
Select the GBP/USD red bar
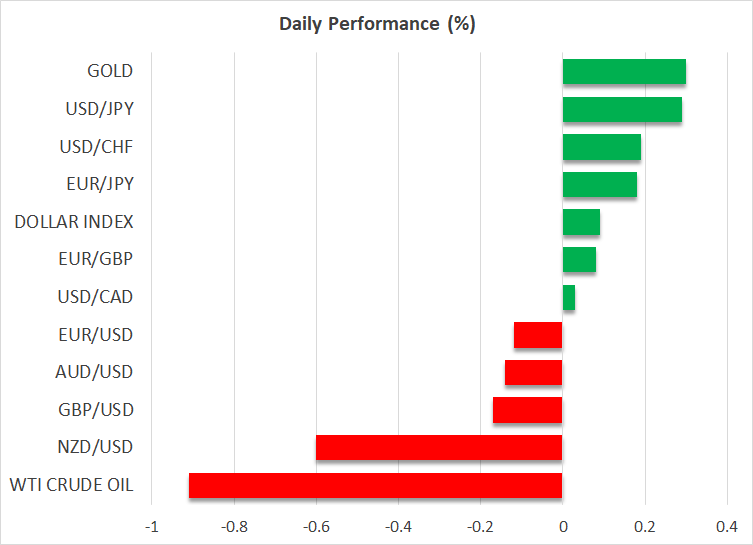(x=528, y=410)
